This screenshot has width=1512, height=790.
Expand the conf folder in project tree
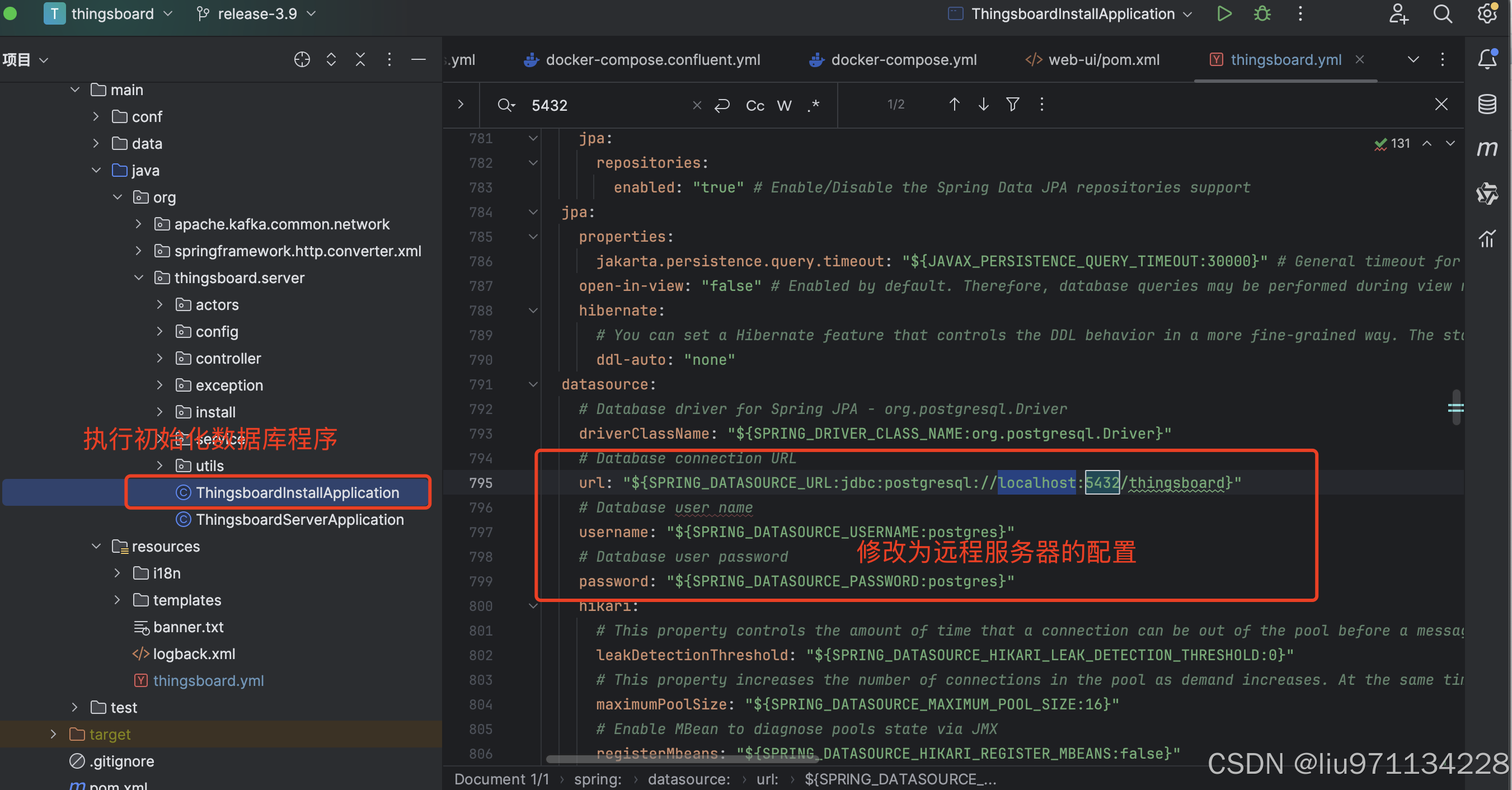coord(96,116)
